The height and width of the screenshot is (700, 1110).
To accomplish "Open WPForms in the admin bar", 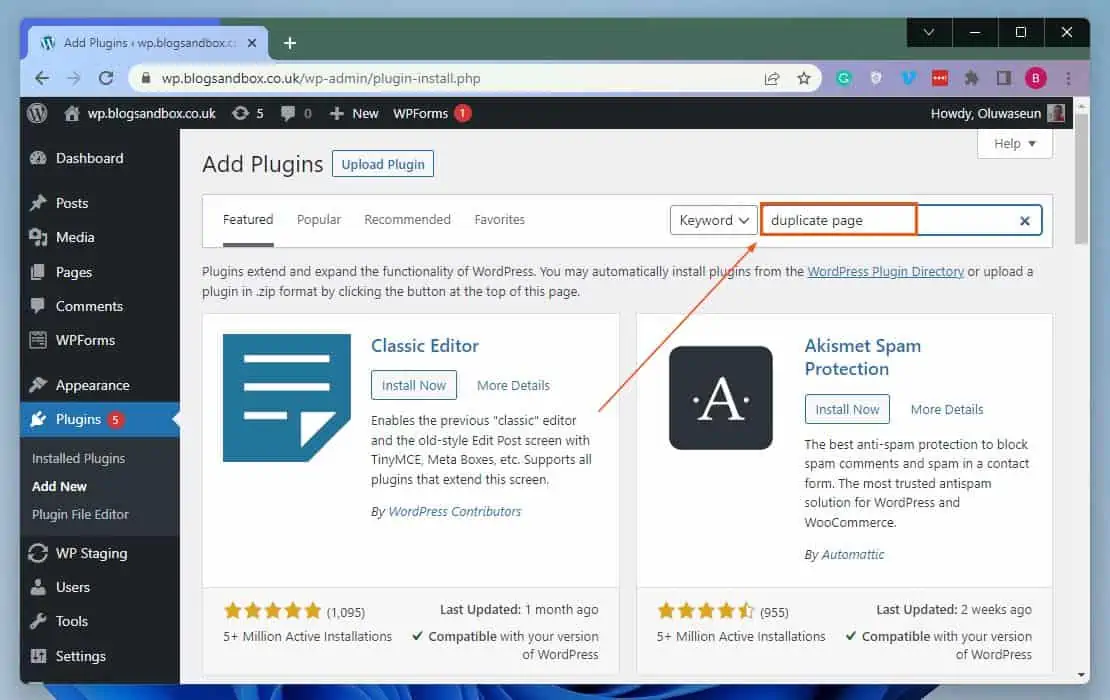I will point(432,113).
